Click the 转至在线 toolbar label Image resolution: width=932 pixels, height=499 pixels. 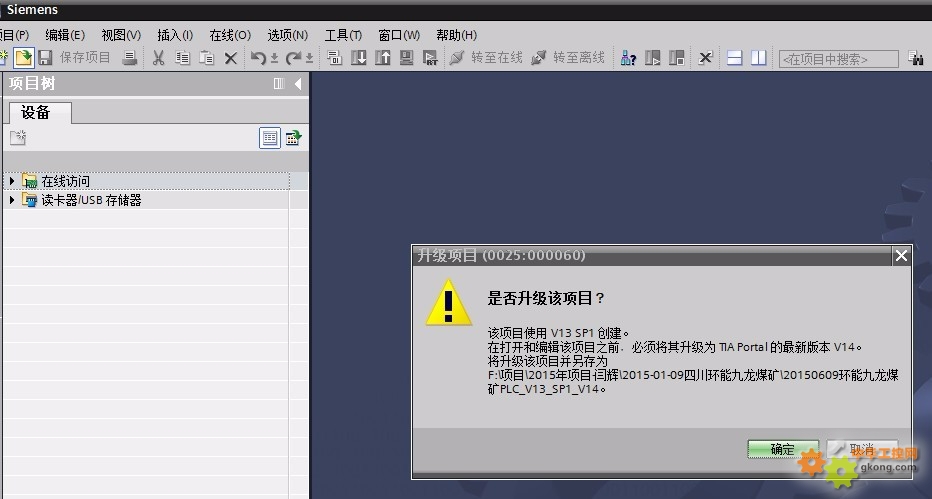497,58
